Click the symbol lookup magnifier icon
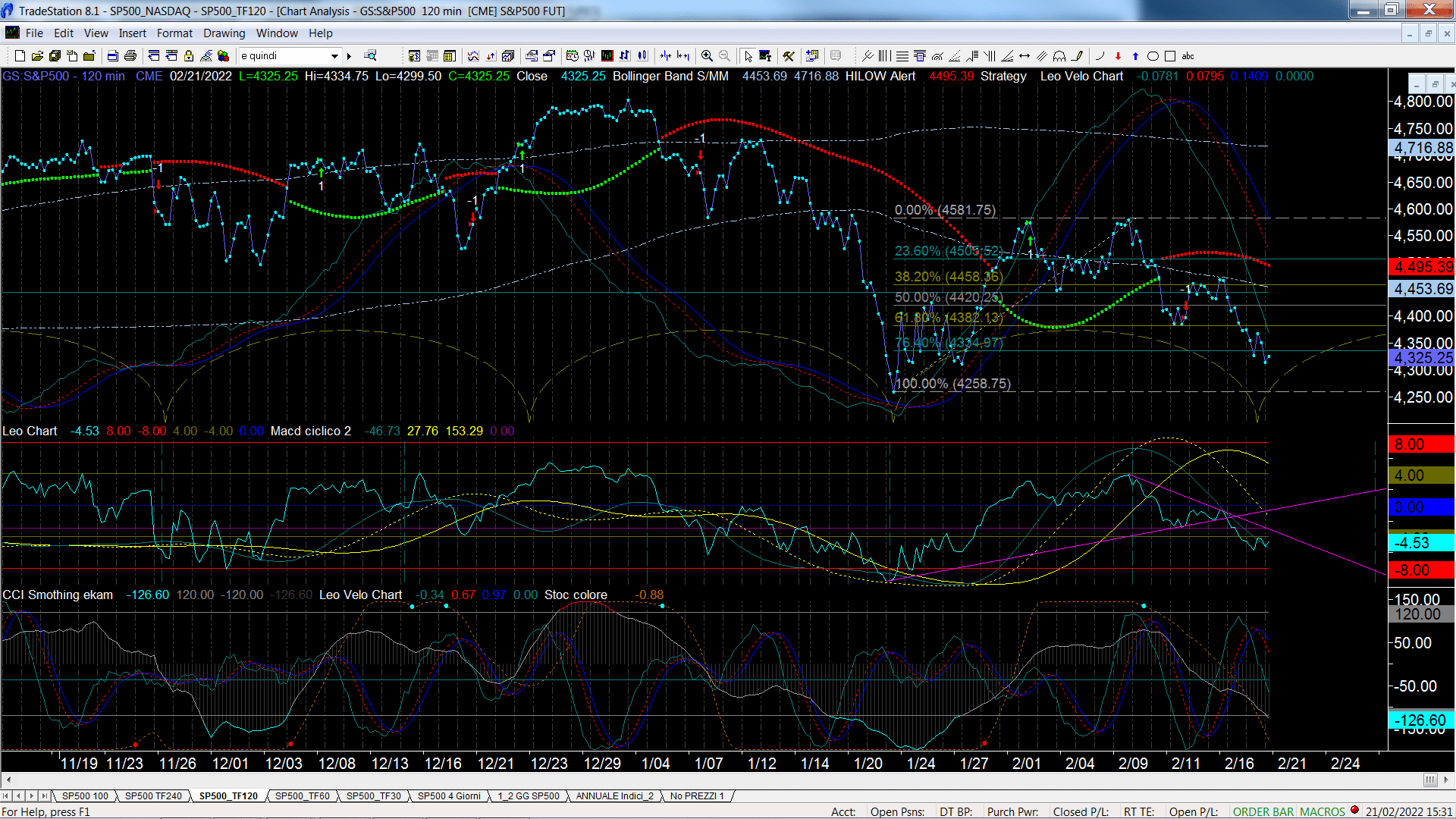Viewport: 1456px width, 819px height. (370, 56)
